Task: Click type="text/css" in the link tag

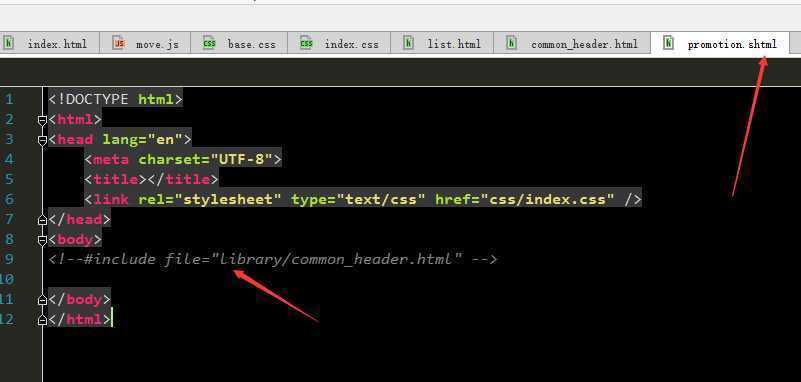Action: [358, 199]
